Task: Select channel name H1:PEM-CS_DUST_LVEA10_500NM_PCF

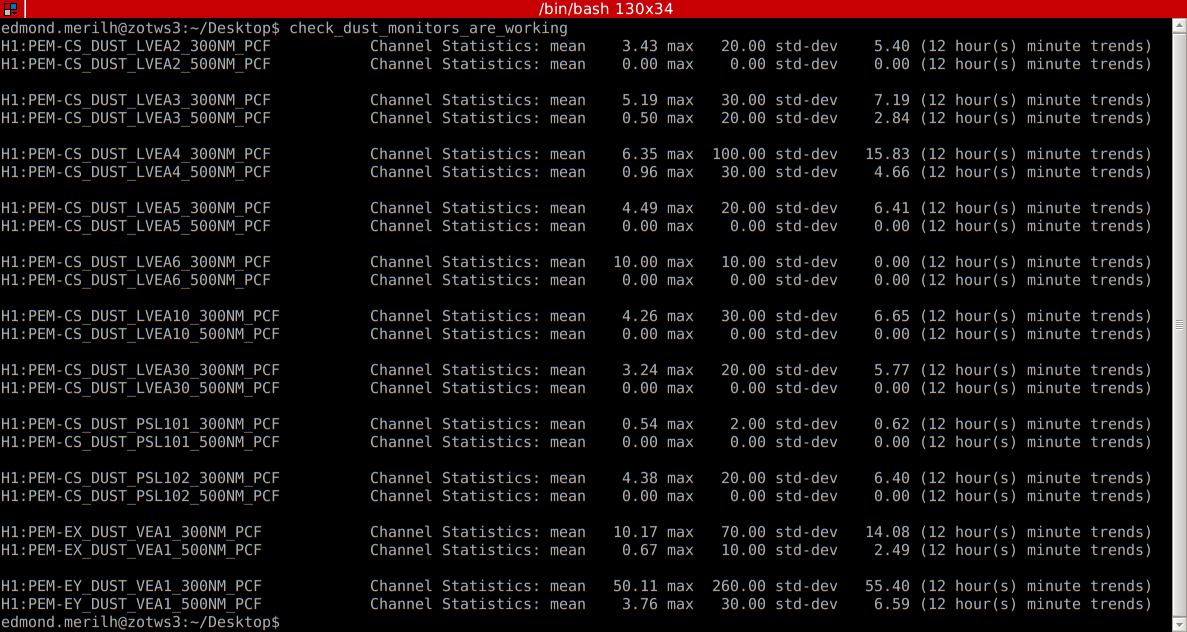Action: pos(140,335)
